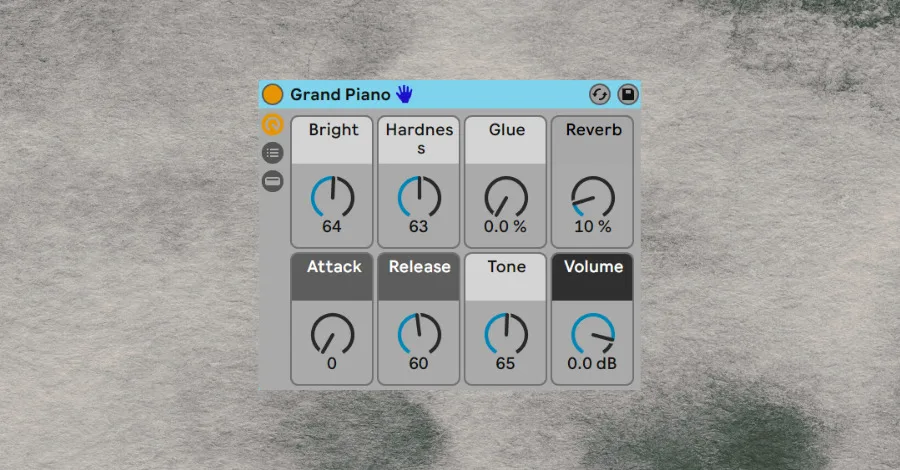The height and width of the screenshot is (470, 900).
Task: Select the Tone macro label
Action: [x=506, y=266]
